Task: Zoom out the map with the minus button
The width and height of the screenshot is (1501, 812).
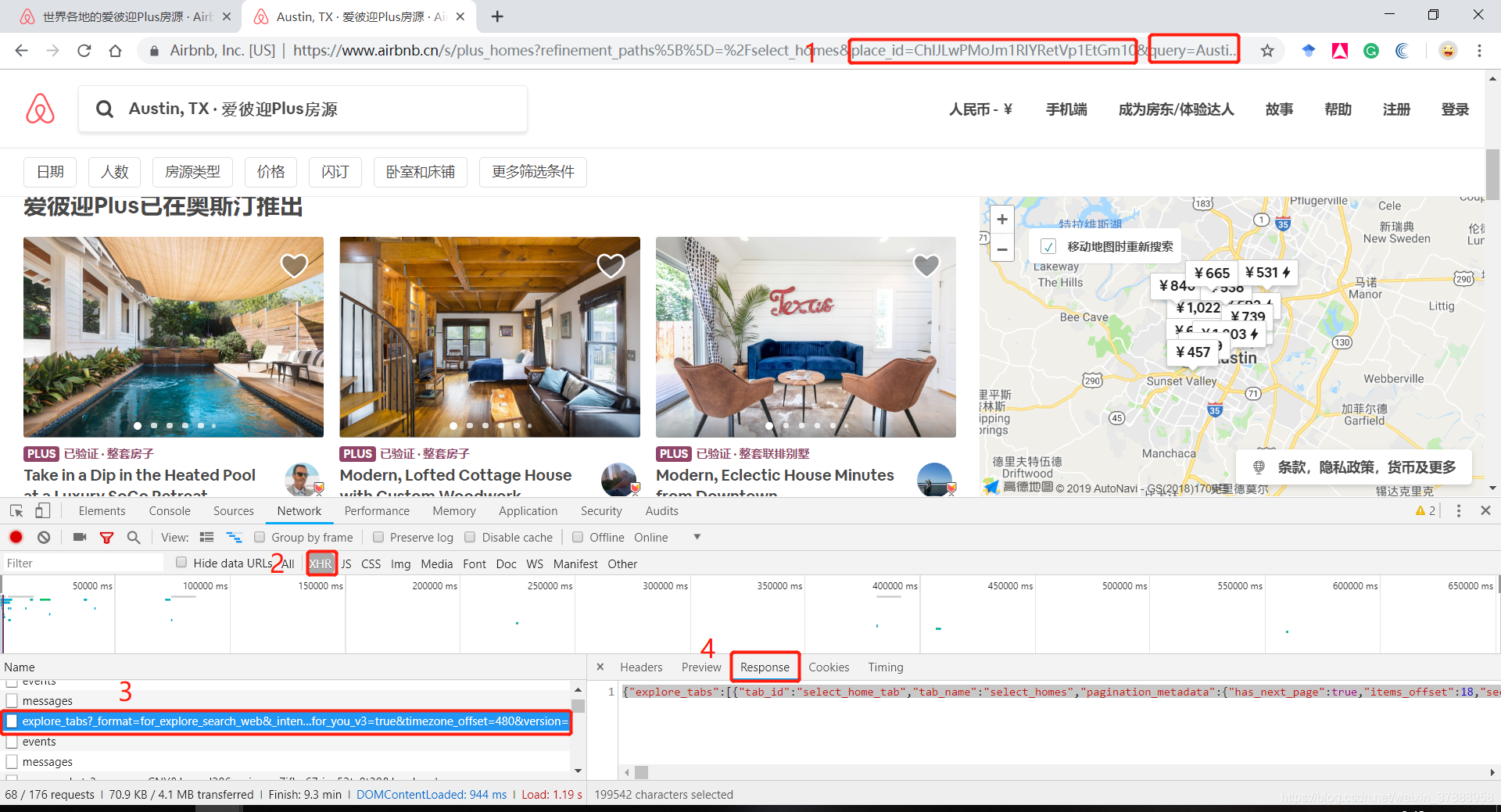Action: tap(1002, 250)
